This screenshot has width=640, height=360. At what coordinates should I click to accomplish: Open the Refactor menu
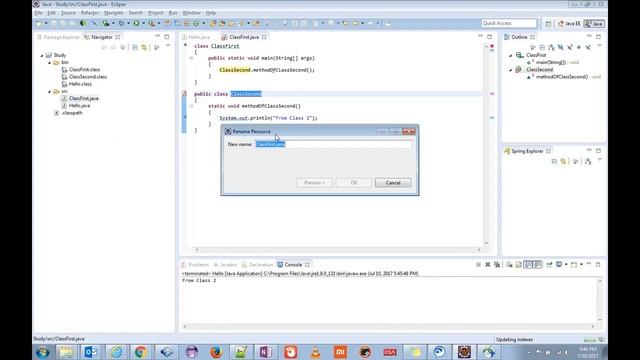(89, 13)
